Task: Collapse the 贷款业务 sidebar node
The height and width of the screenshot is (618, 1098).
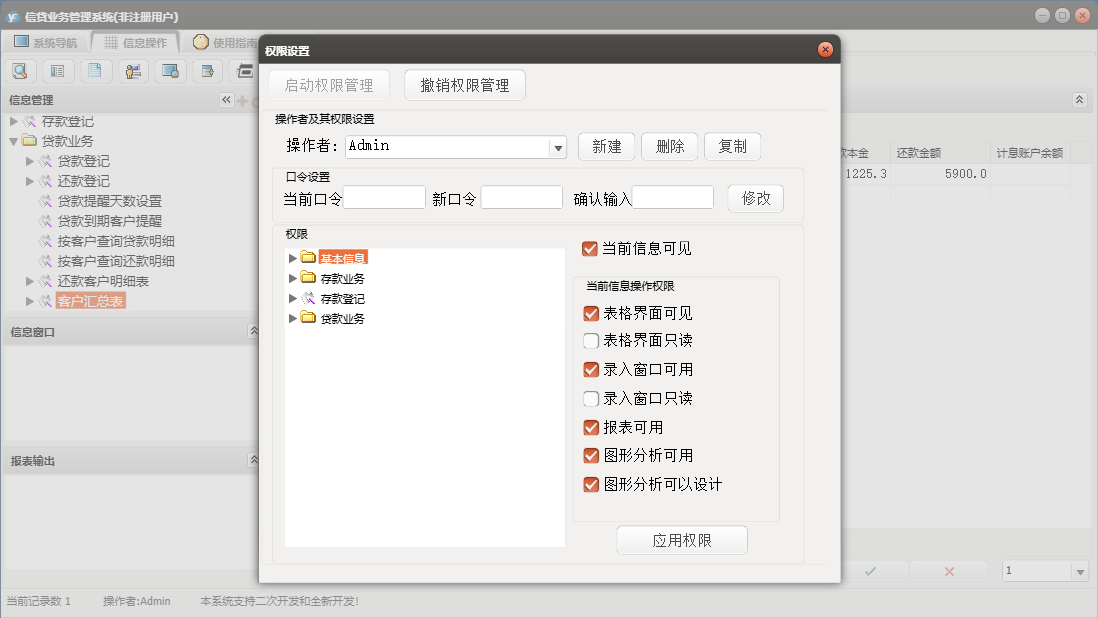Action: pyautogui.click(x=13, y=141)
